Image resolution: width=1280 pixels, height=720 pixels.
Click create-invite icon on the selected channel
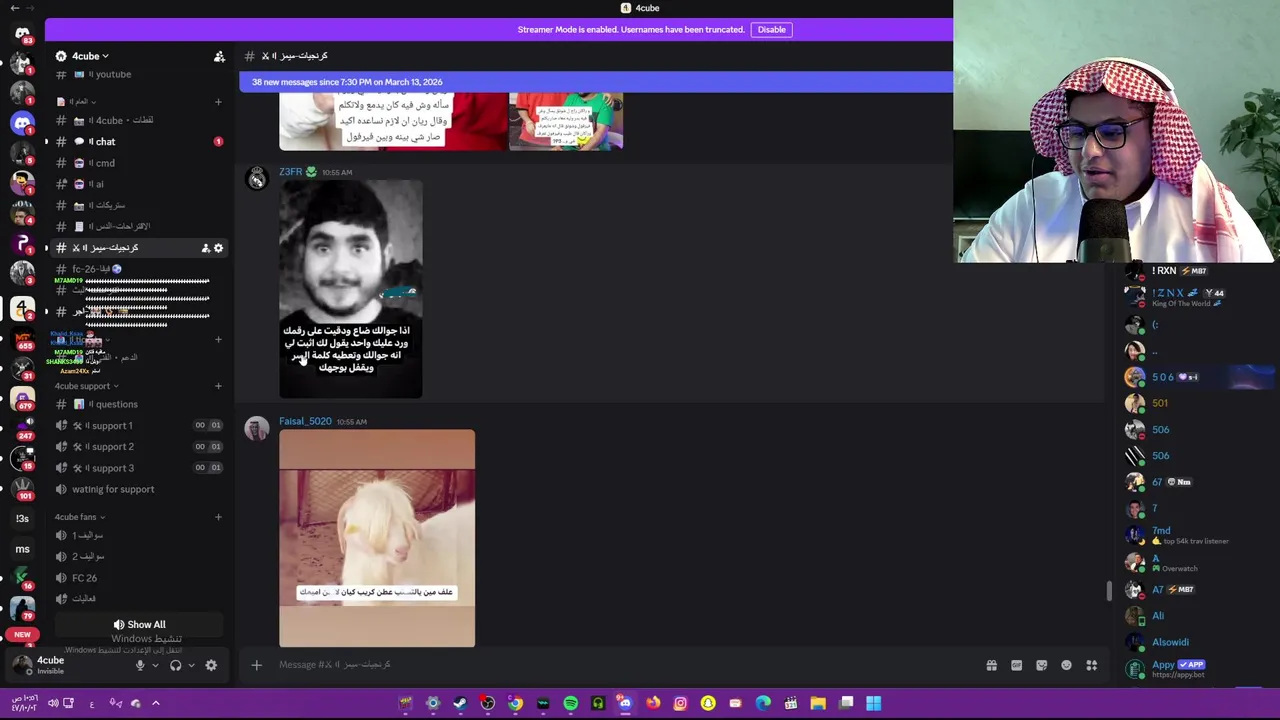point(205,248)
